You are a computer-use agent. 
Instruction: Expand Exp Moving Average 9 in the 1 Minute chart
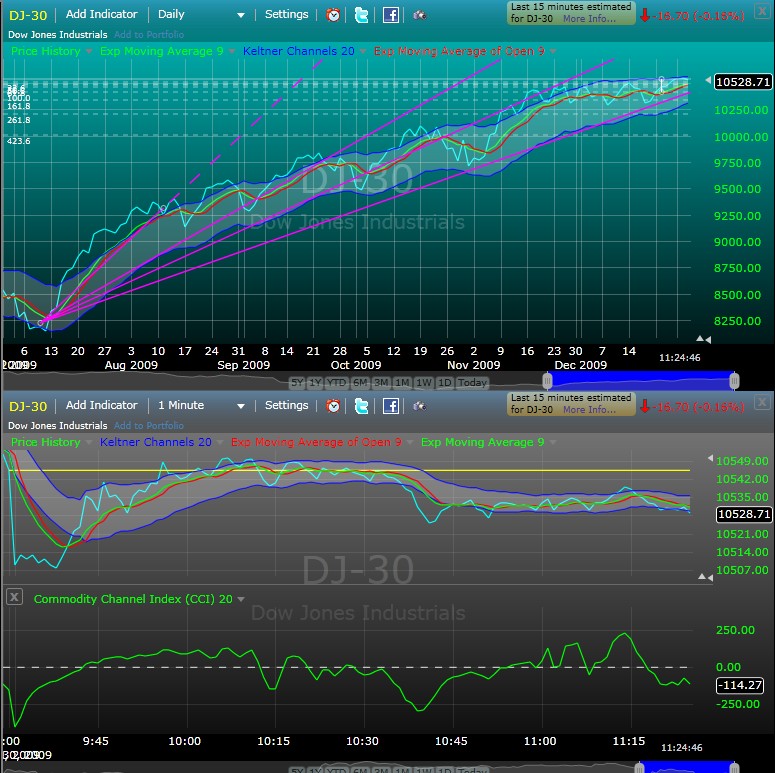pyautogui.click(x=553, y=442)
